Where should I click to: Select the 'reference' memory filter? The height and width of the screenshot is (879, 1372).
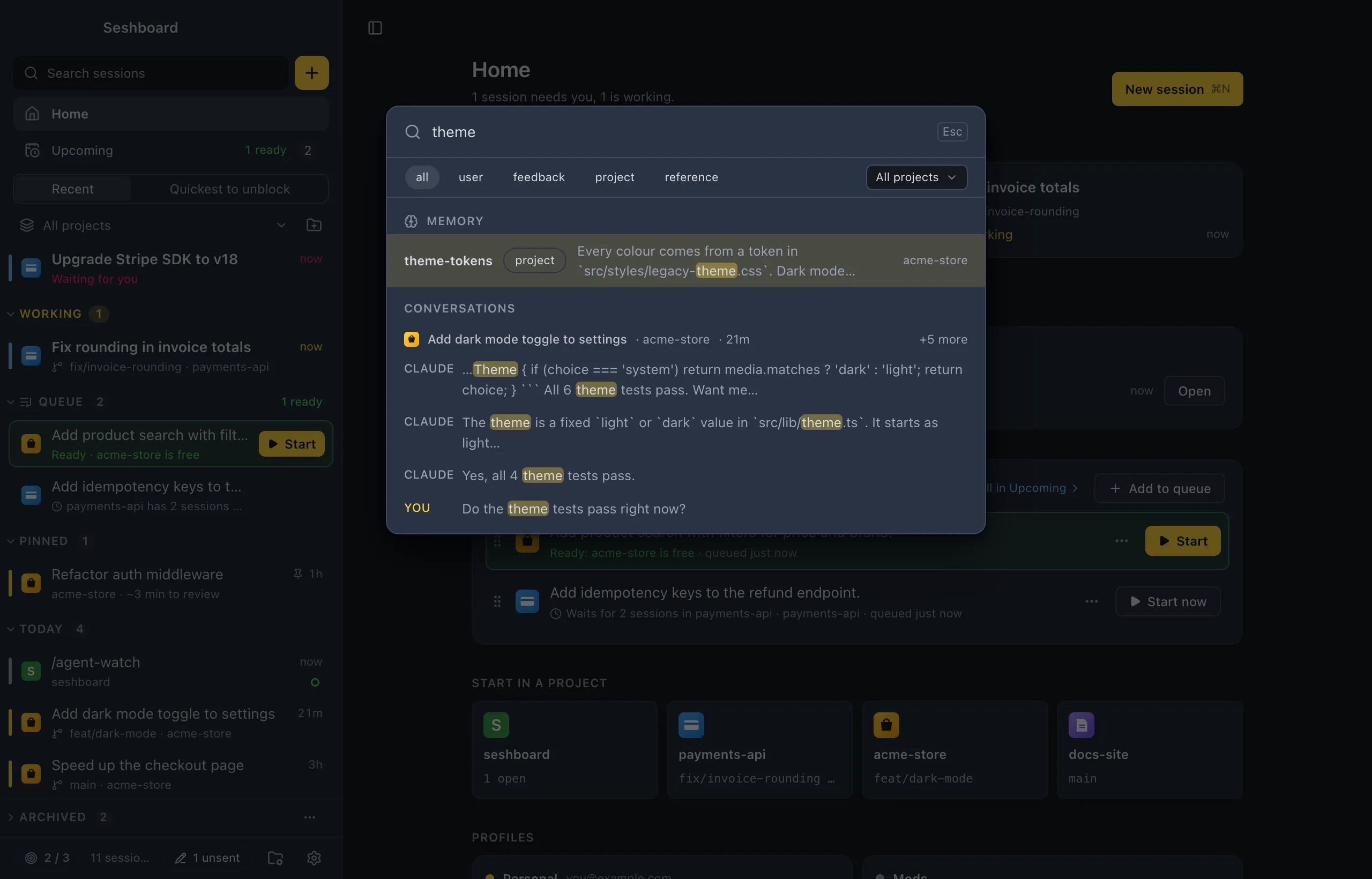coord(691,177)
